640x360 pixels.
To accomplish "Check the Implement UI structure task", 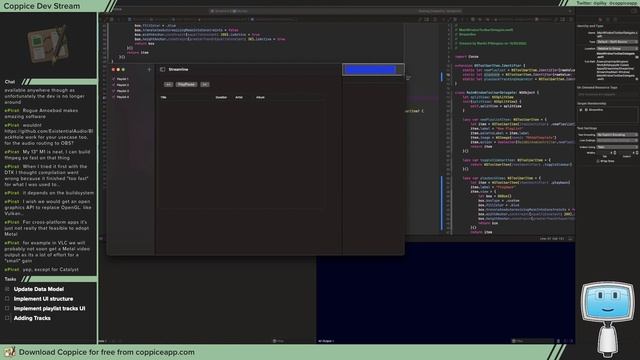I will (x=7, y=299).
